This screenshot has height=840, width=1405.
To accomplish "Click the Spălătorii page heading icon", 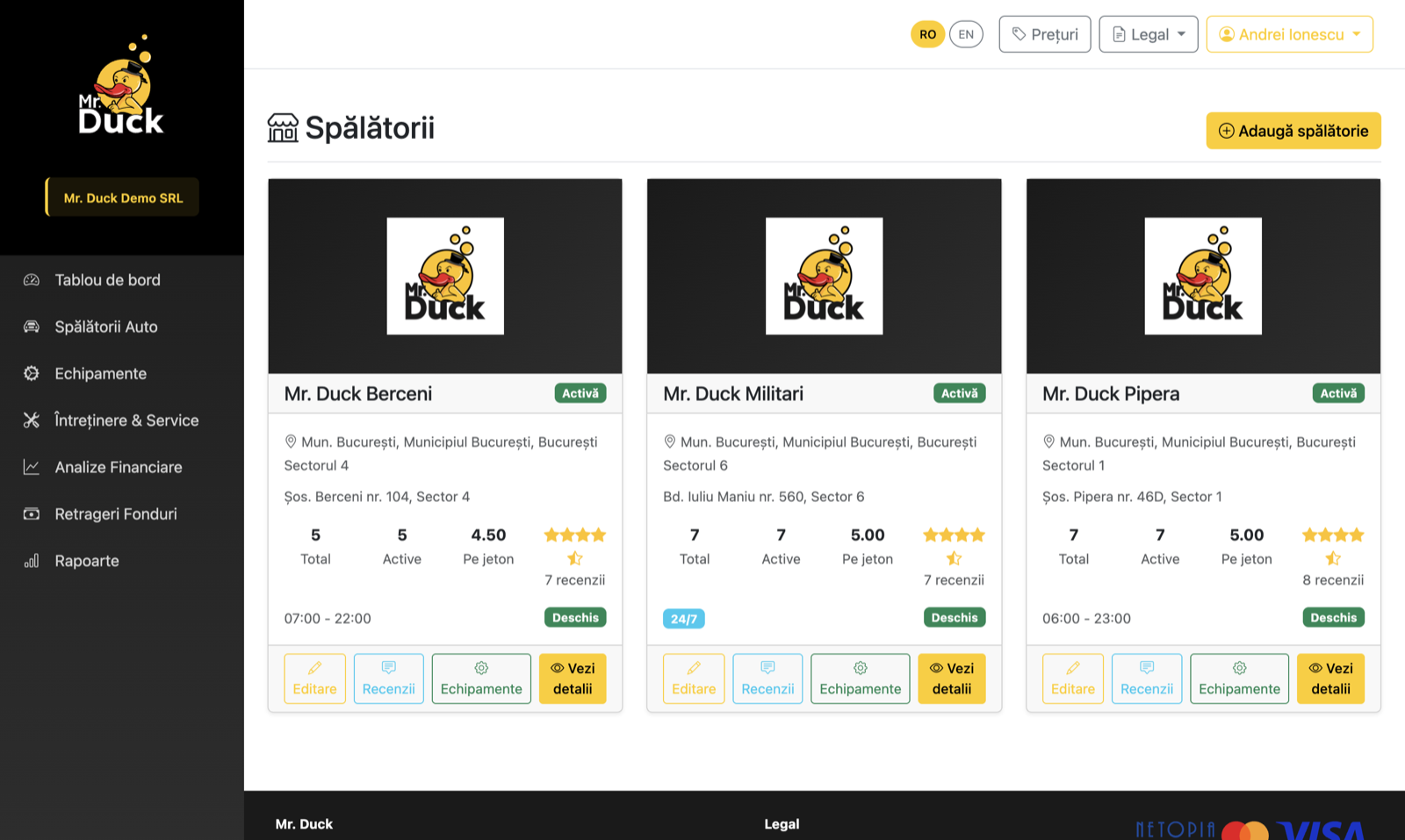I will coord(283,128).
